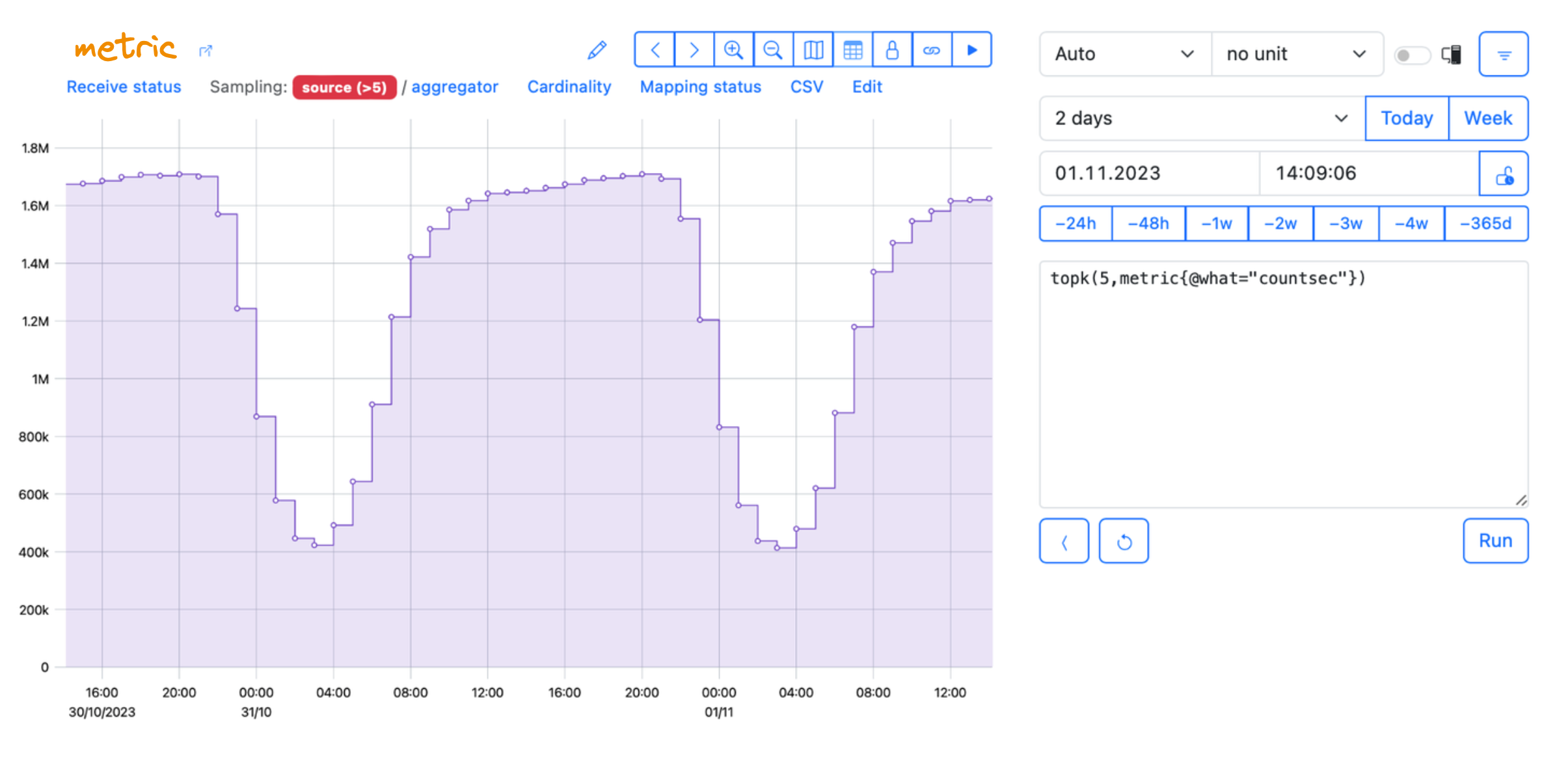
Task: Click the pencil edit icon
Action: pyautogui.click(x=597, y=50)
